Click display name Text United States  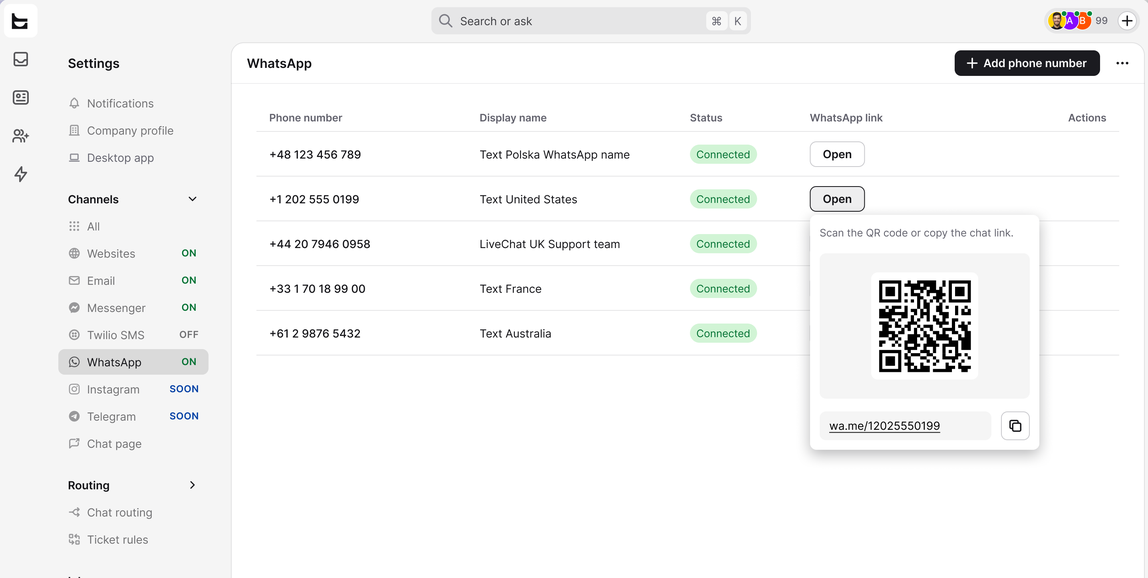pos(528,199)
